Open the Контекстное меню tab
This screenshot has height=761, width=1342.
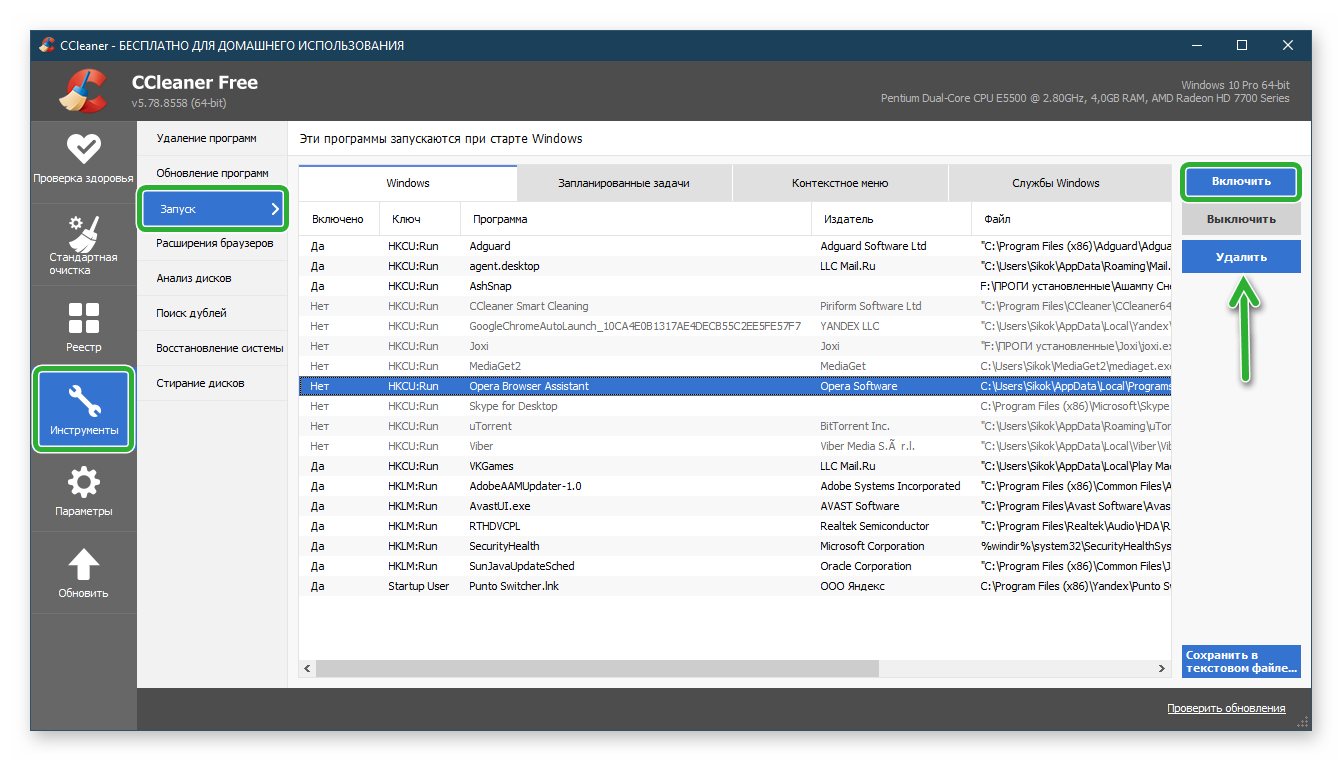840,183
